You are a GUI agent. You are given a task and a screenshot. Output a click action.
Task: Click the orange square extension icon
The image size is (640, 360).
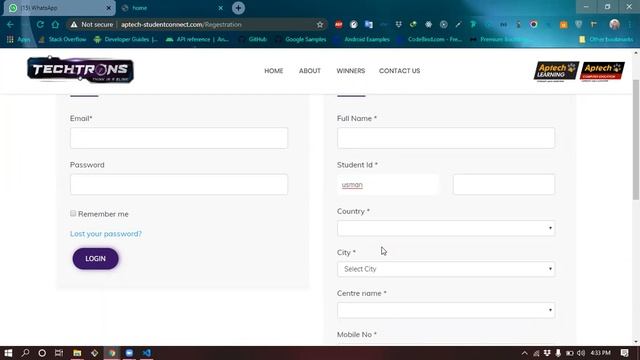(x=563, y=24)
